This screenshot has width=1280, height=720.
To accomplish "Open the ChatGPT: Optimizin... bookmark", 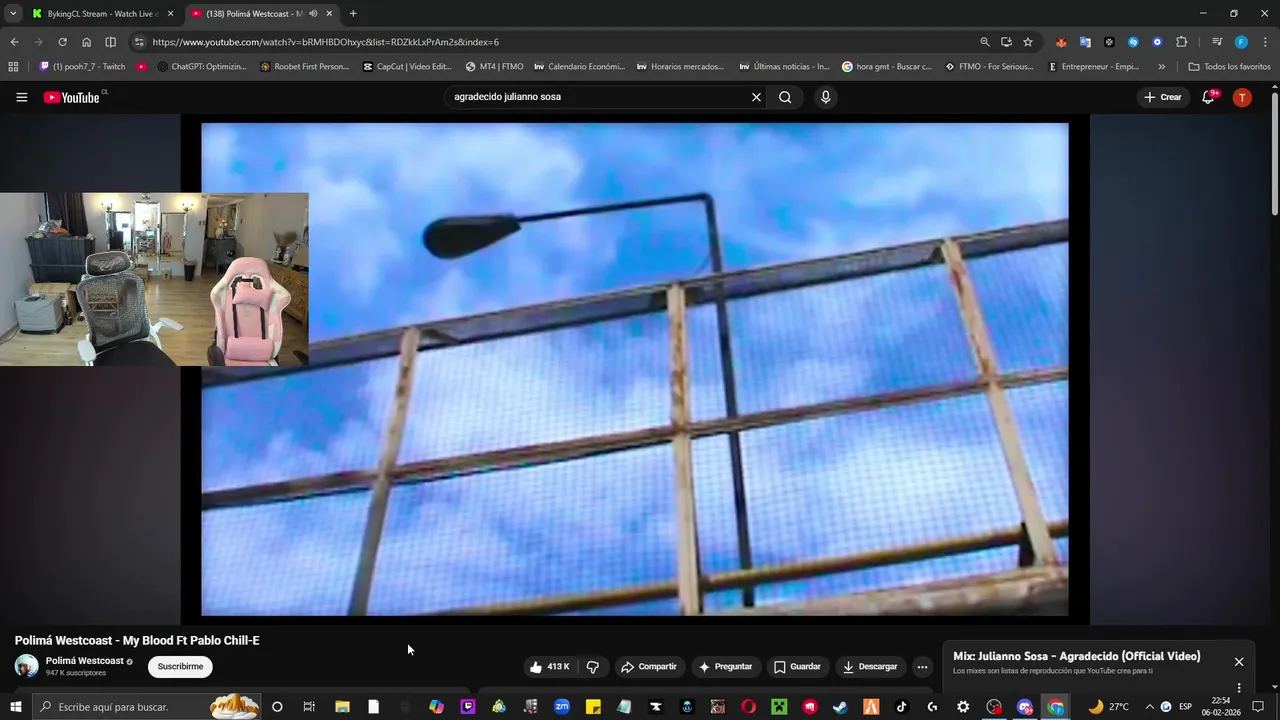I will 201,67.
